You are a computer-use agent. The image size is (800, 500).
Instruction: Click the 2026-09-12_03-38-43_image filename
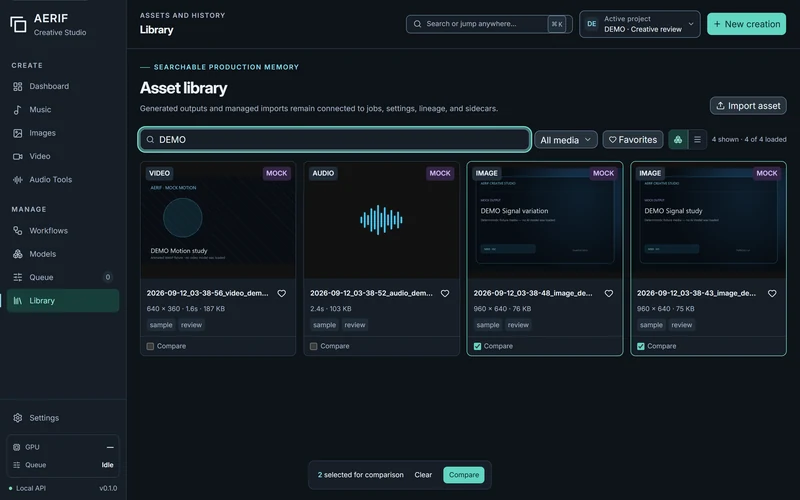(x=696, y=293)
